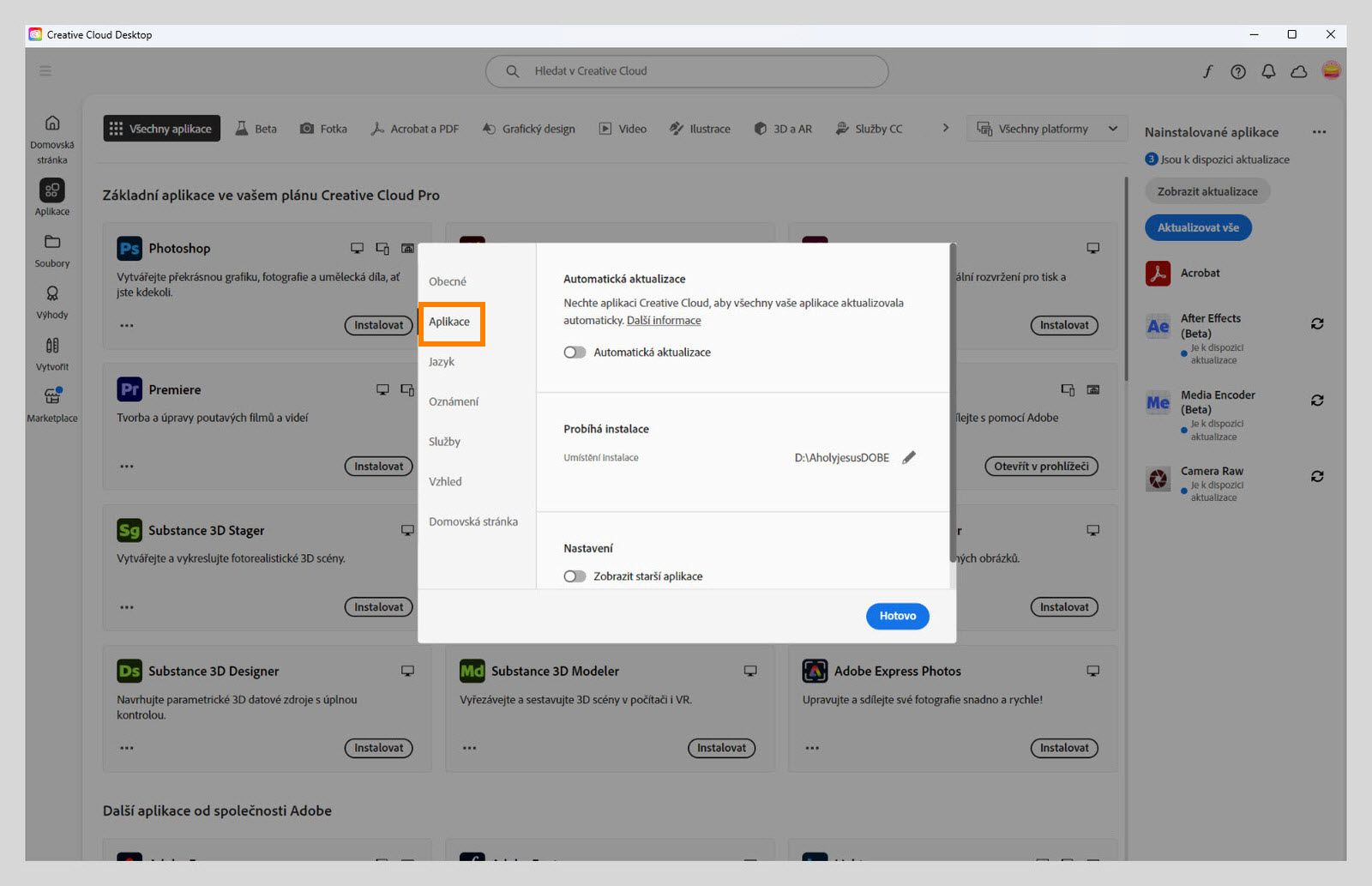This screenshot has width=1372, height=886.
Task: Click the Acrobat app icon in installed list
Action: point(1158,273)
